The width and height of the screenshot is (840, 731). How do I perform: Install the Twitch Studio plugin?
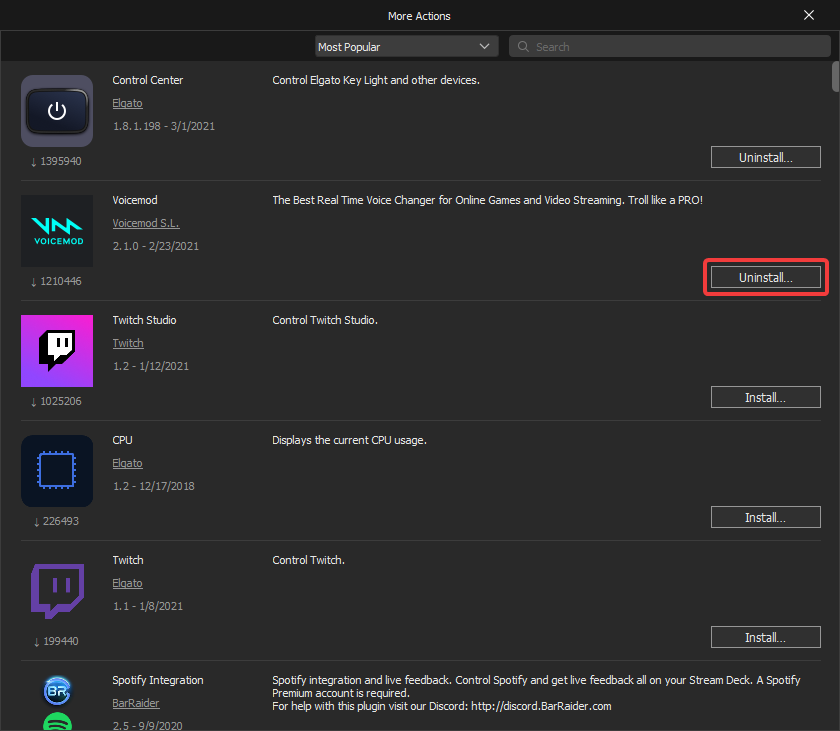766,397
